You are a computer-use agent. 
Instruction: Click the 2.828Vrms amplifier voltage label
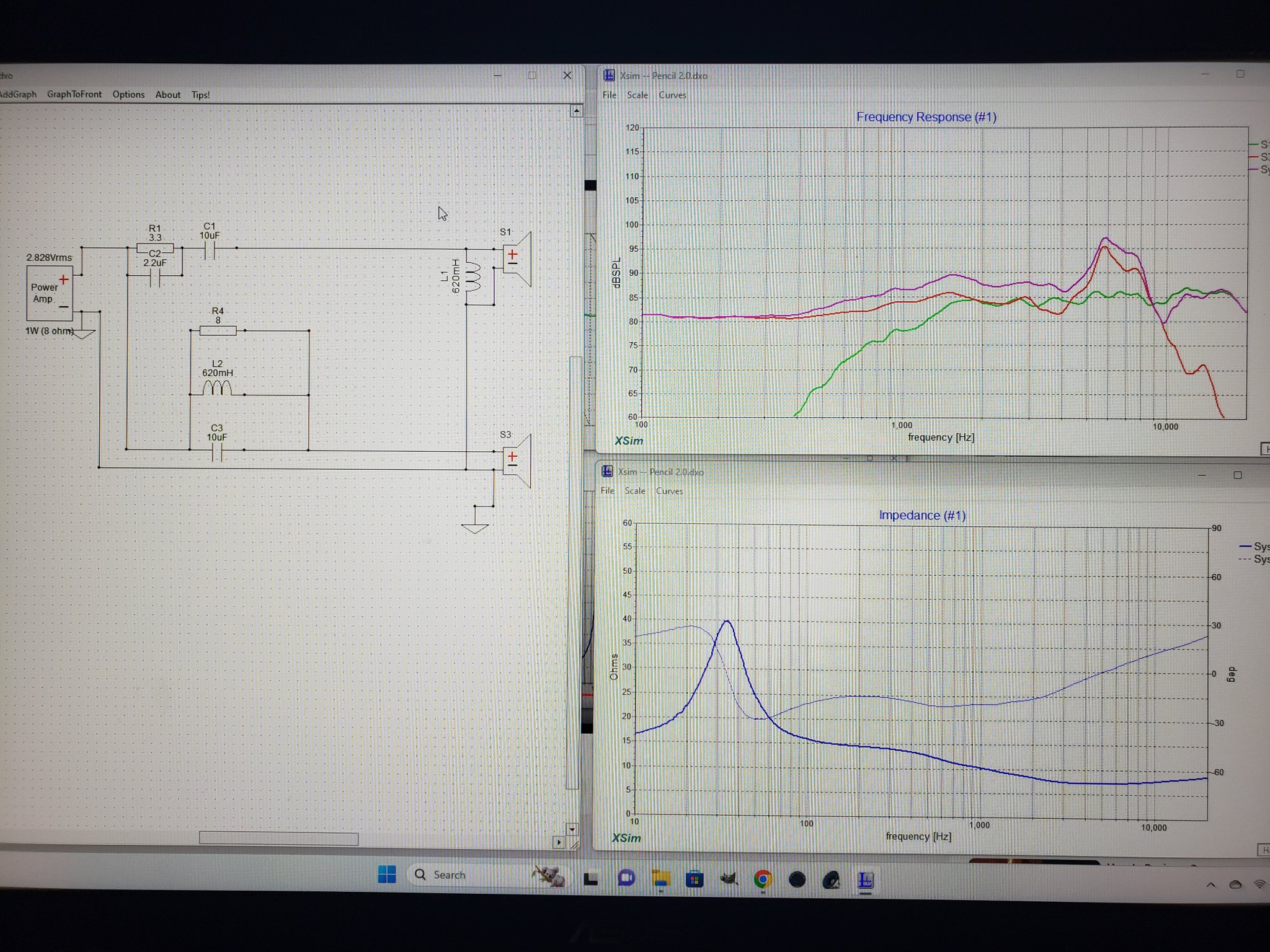click(49, 257)
